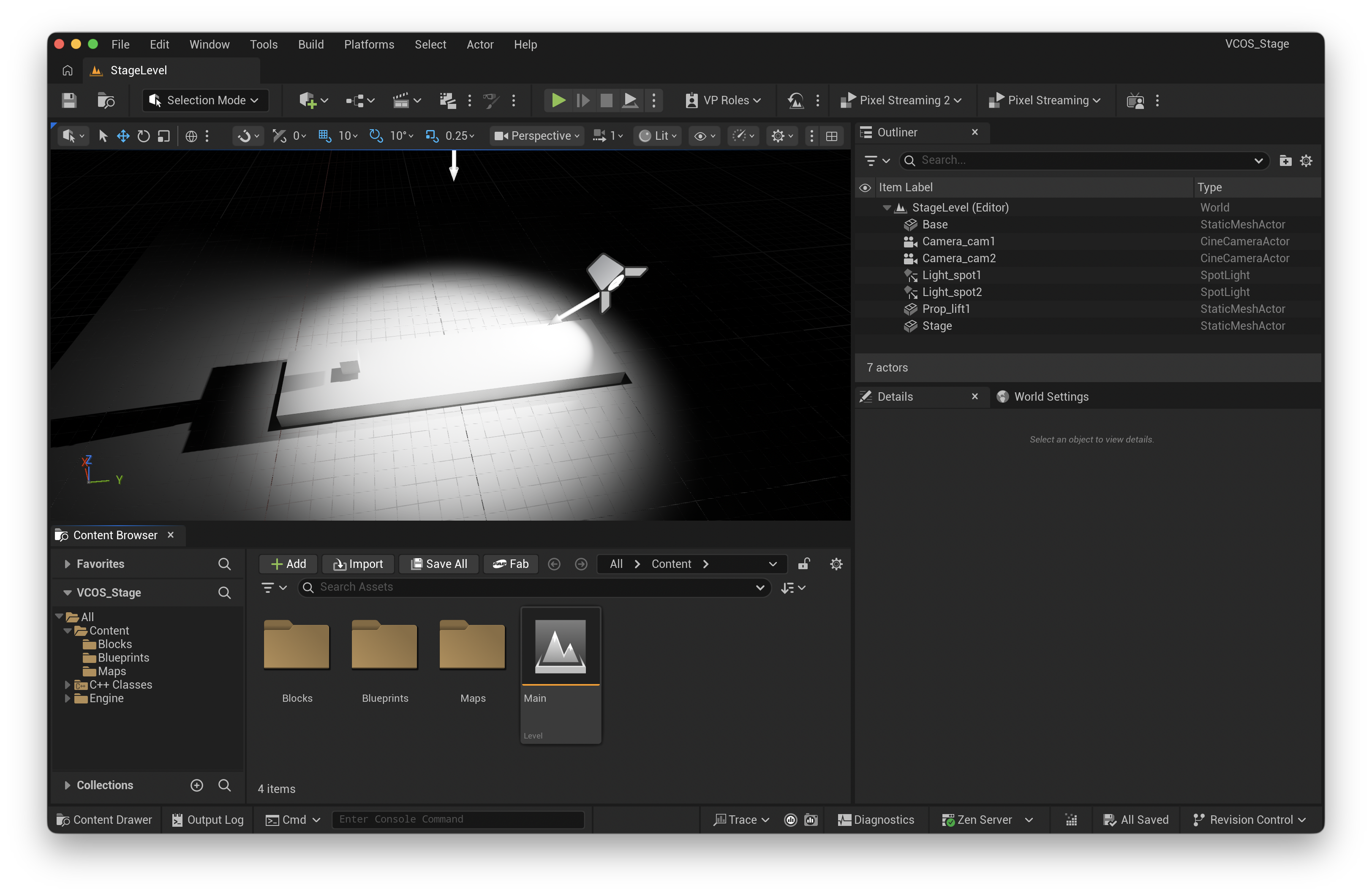Toggle rotation snapping in viewport toolbar
This screenshot has height=896, width=1372.
point(376,136)
